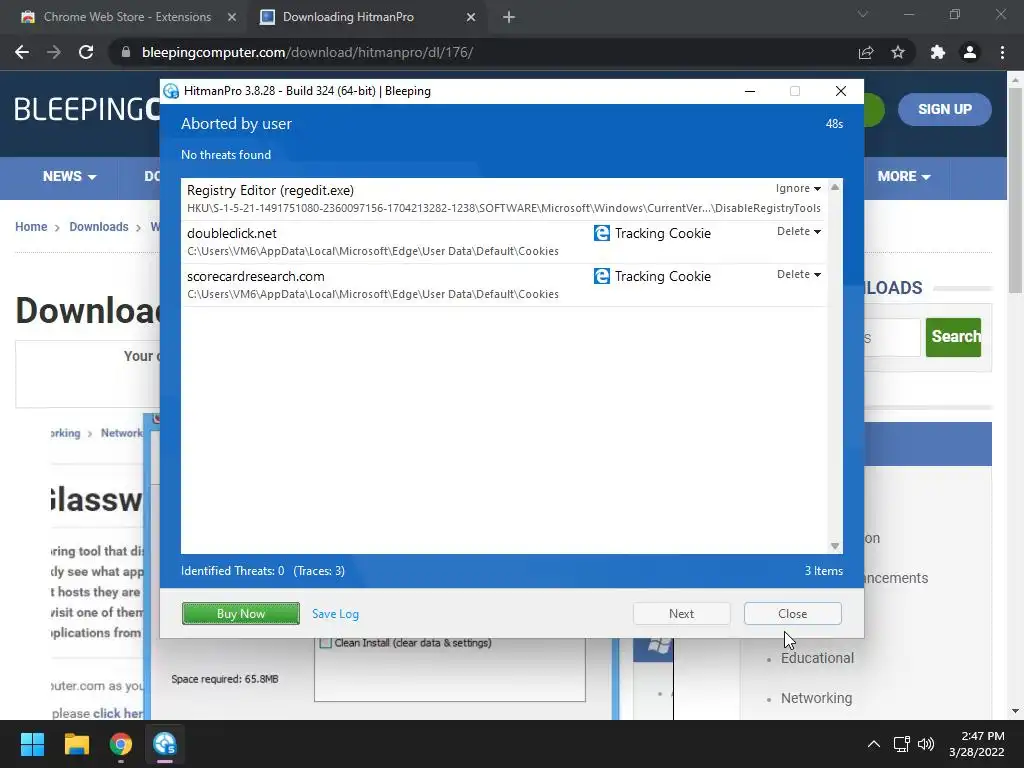
Task: Click the Save Log link
Action: (x=335, y=614)
